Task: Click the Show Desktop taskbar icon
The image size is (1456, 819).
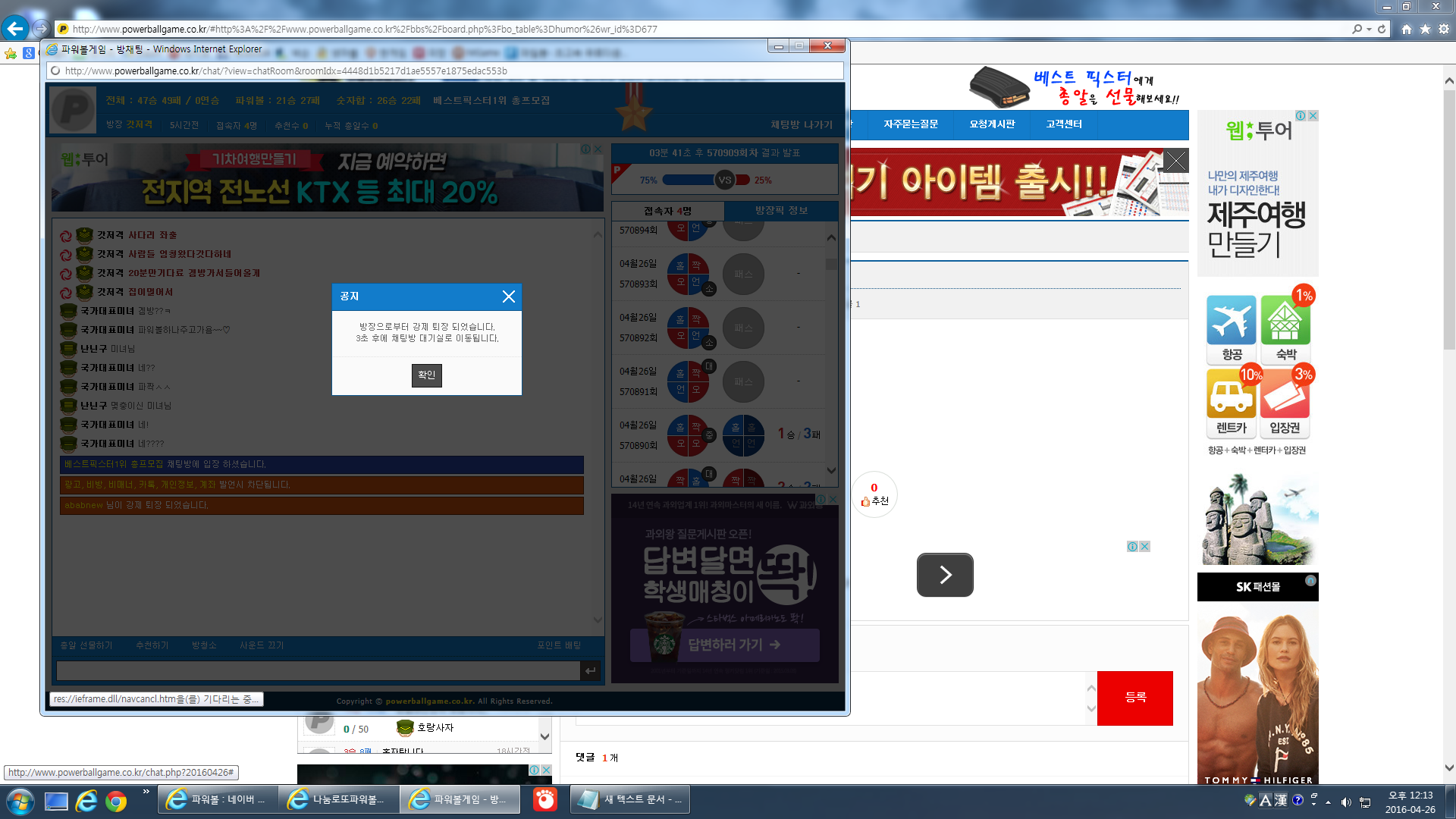Action: (x=56, y=801)
